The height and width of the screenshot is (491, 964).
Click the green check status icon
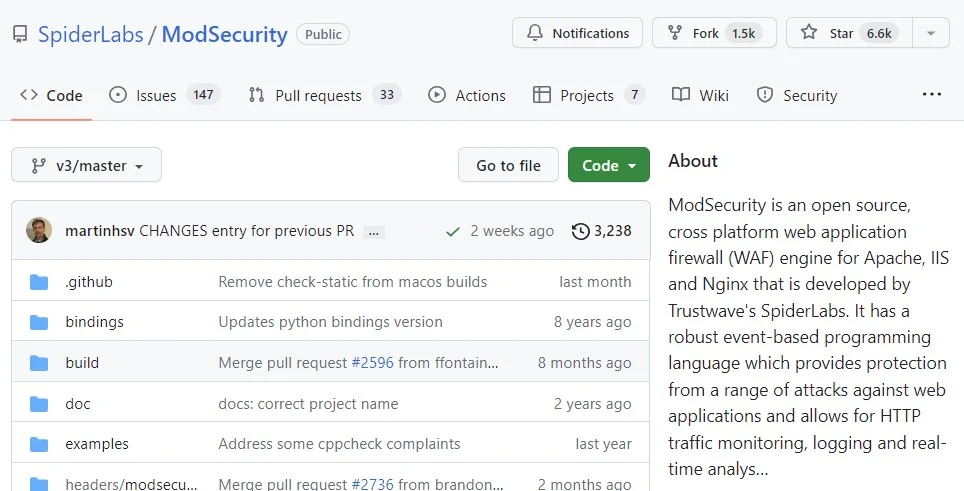(x=453, y=232)
